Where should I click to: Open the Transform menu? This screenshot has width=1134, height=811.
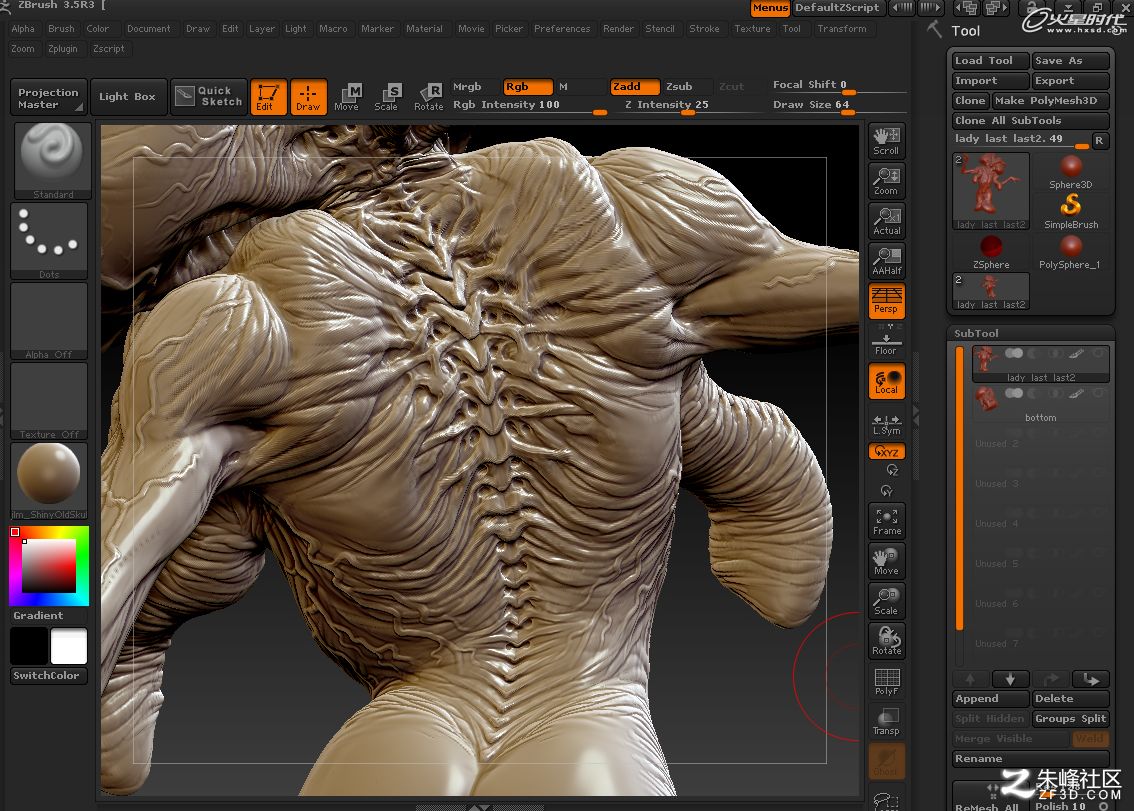coord(842,29)
